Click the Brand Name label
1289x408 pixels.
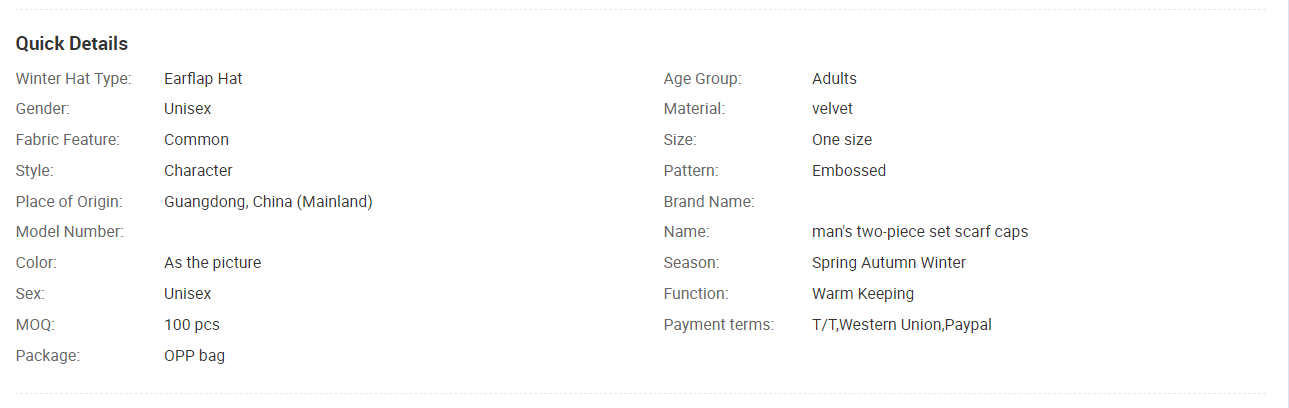(709, 202)
